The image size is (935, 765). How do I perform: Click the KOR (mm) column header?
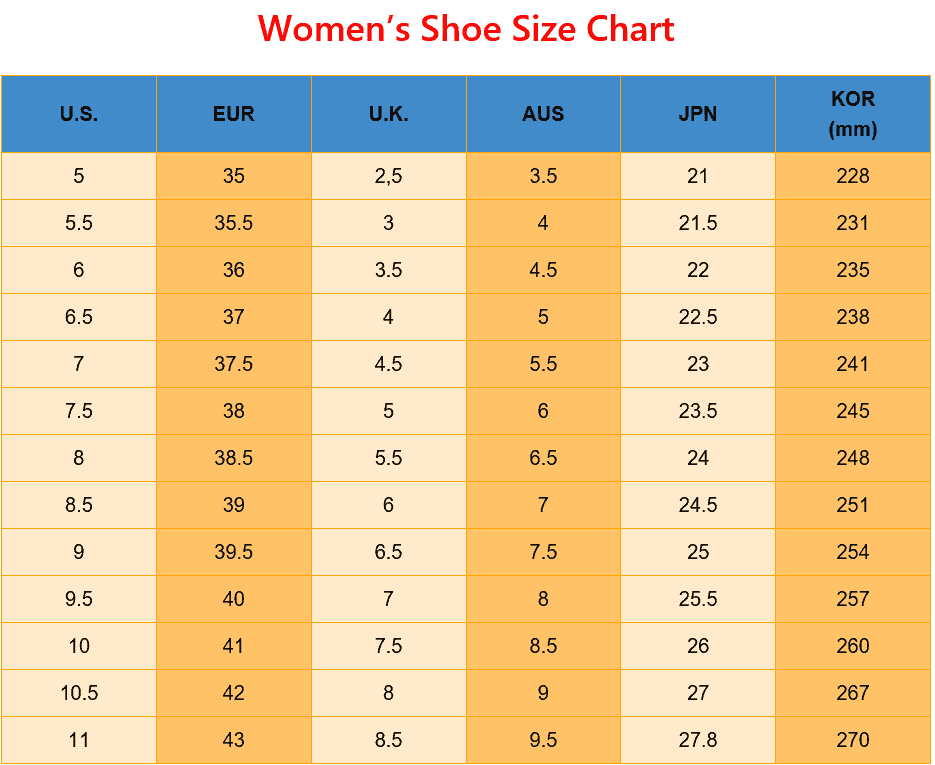(853, 114)
